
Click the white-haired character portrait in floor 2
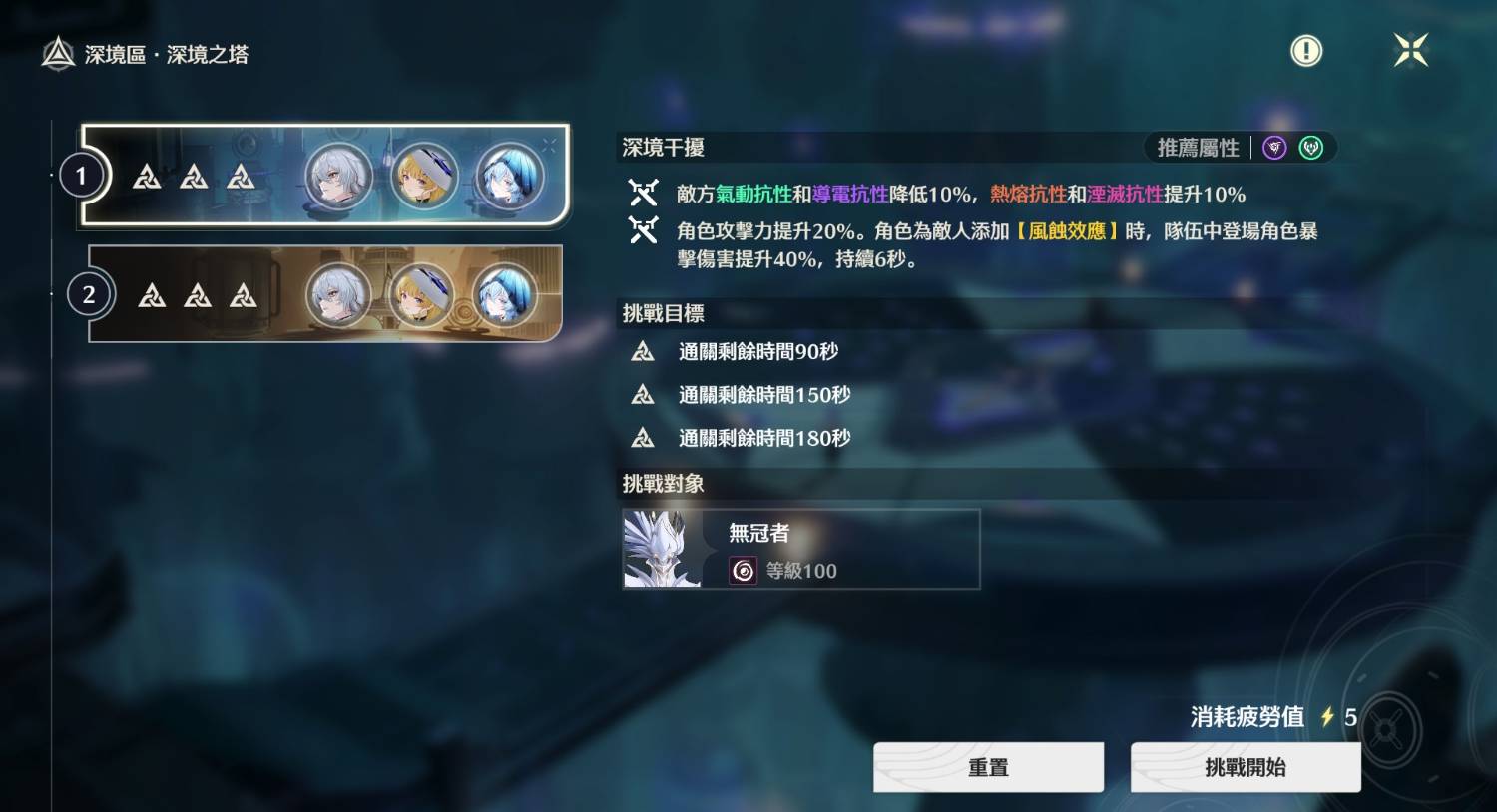tap(338, 295)
